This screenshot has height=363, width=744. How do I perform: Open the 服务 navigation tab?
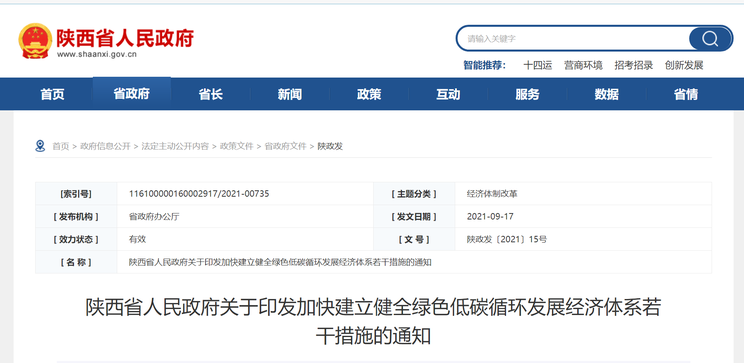528,94
